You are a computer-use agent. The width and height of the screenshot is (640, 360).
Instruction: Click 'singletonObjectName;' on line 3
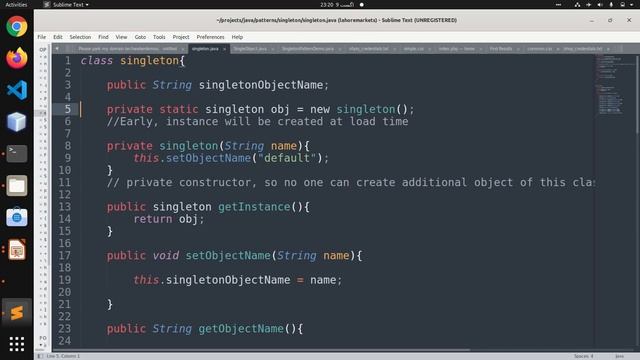tap(264, 85)
